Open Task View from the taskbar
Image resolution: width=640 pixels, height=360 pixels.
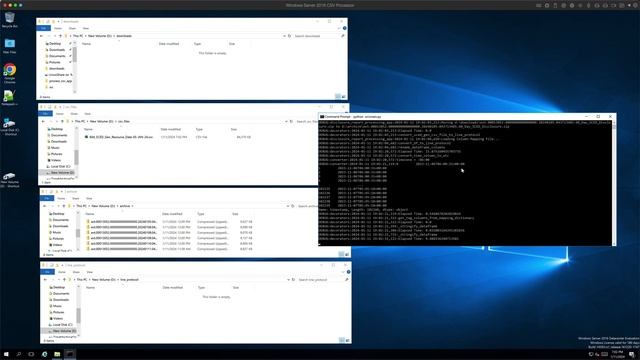[x=31, y=354]
